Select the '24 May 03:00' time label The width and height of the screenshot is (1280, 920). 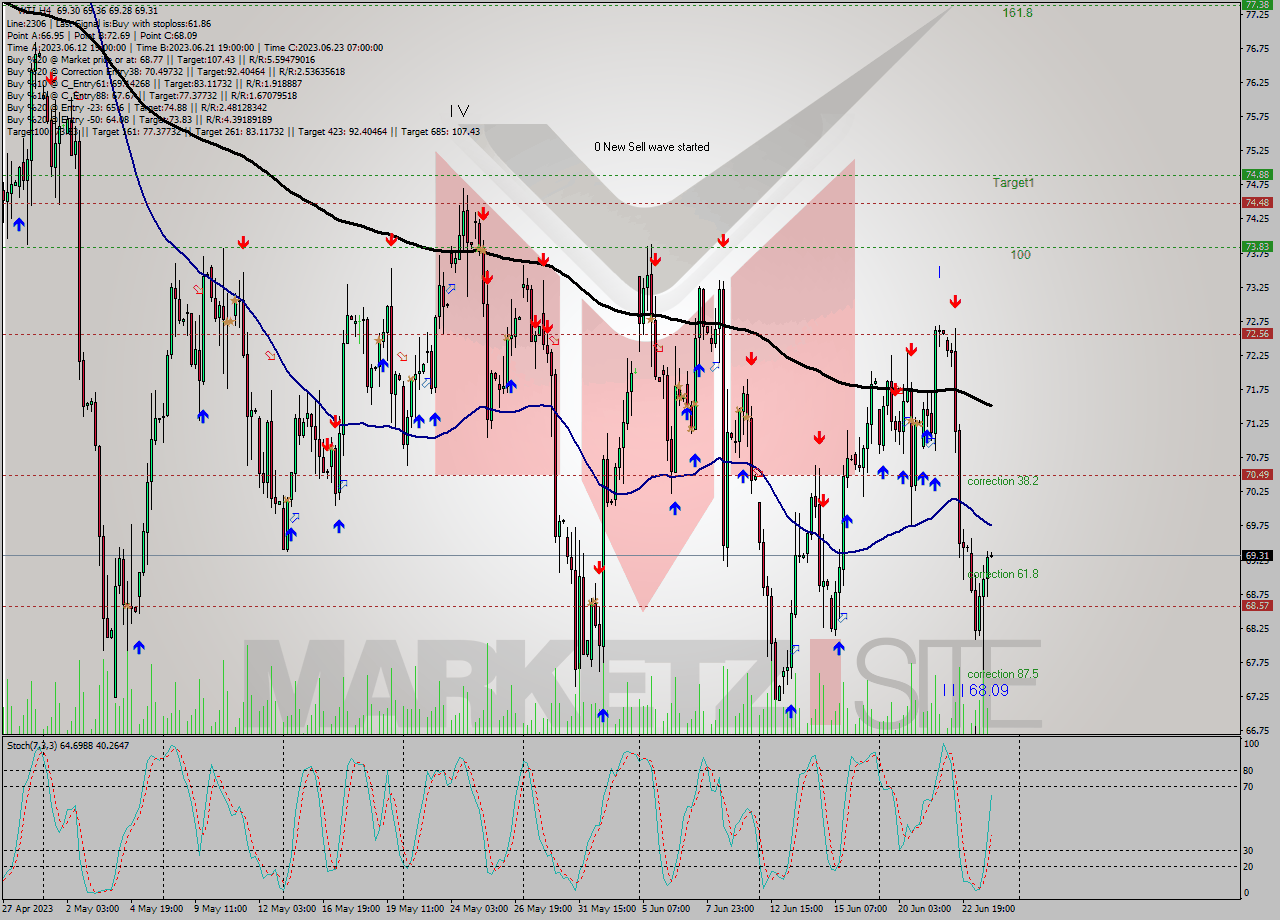point(479,909)
